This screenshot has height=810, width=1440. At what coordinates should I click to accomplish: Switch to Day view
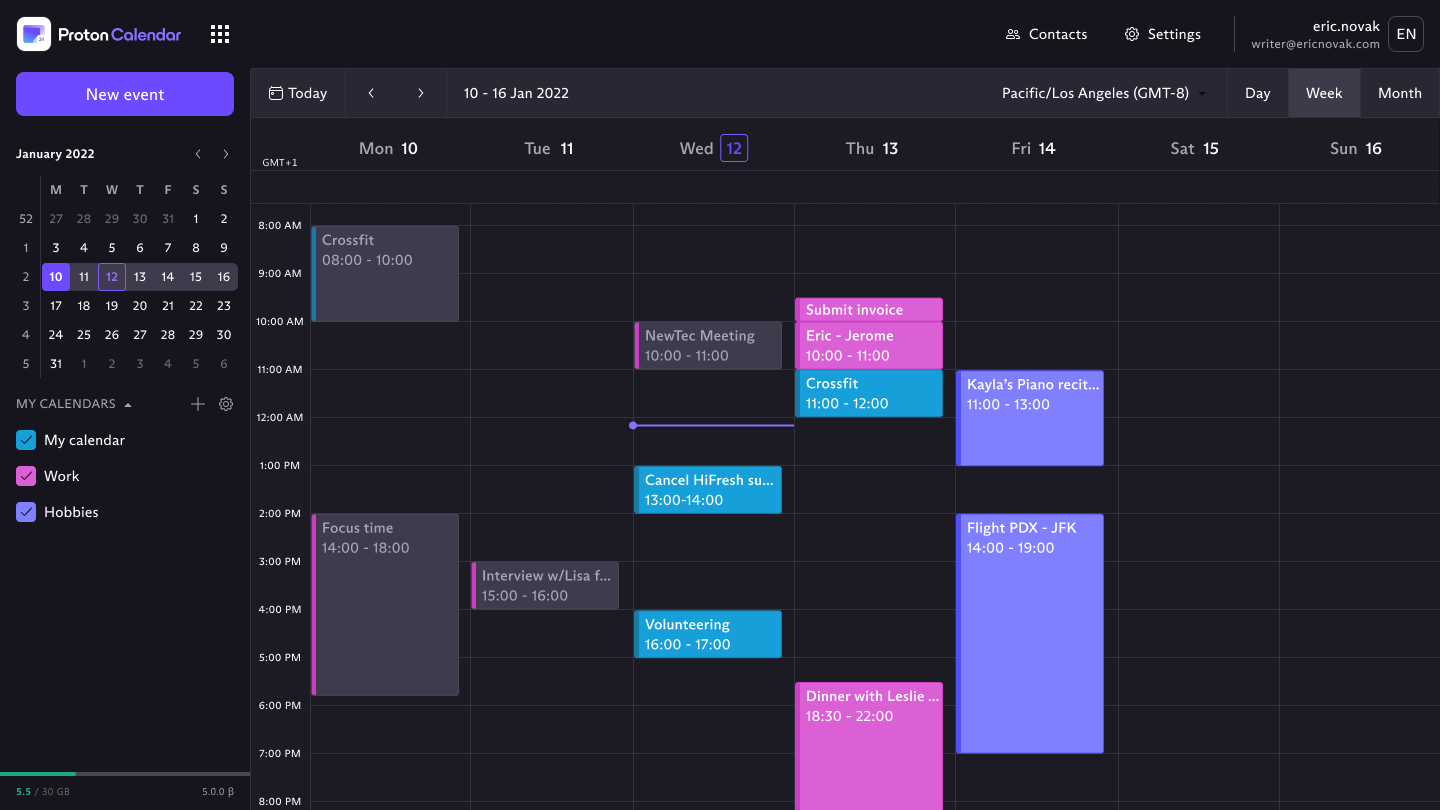click(x=1257, y=92)
